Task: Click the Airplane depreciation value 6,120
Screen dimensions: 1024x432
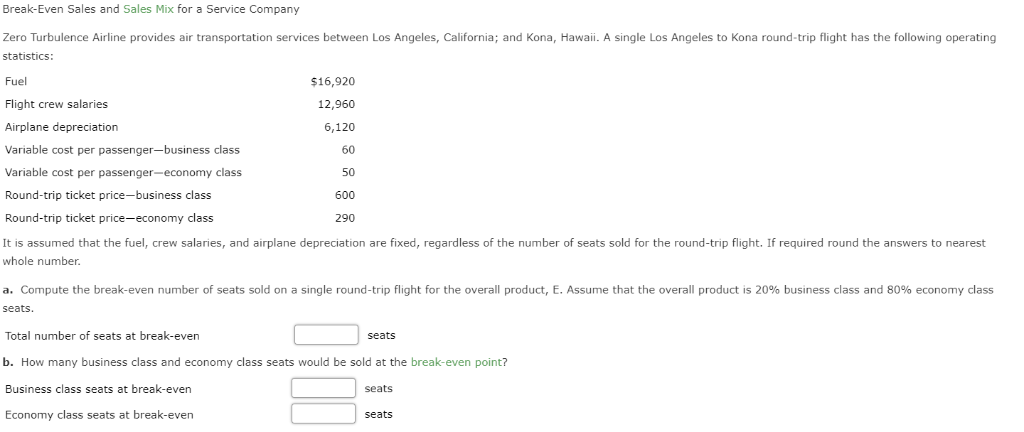Action: pyautogui.click(x=340, y=127)
